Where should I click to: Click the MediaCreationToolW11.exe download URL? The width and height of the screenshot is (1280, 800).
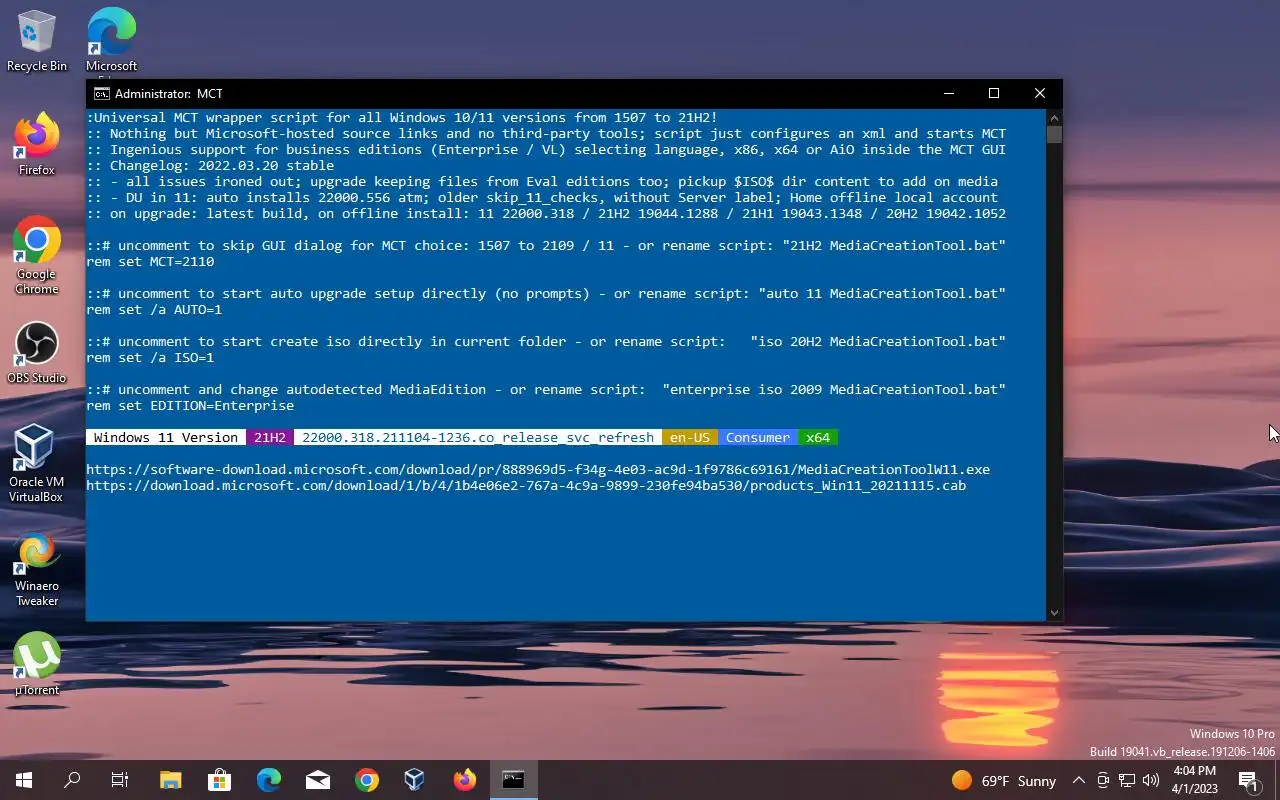coord(538,469)
